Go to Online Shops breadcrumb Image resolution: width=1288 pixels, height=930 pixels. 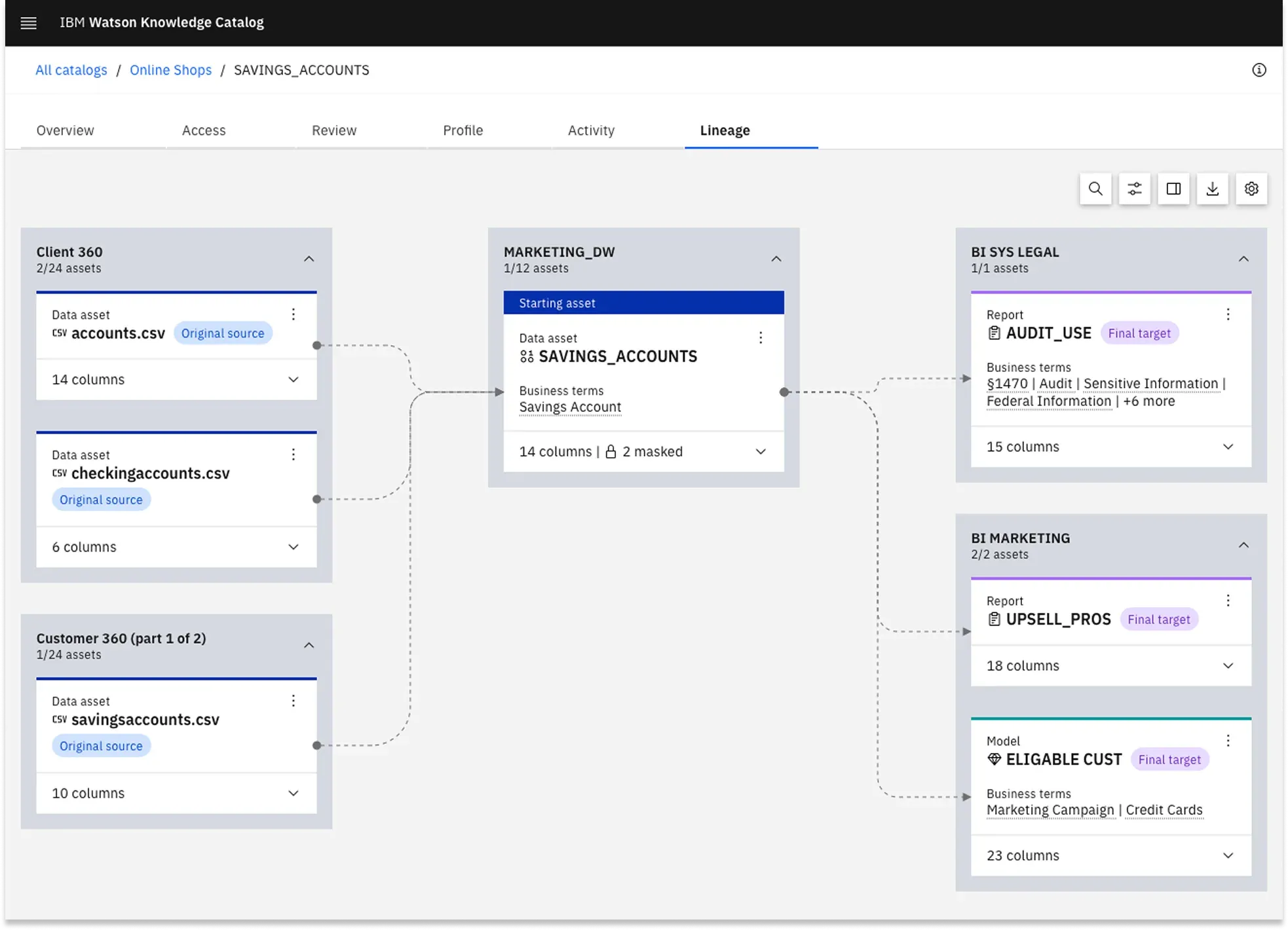(x=170, y=70)
